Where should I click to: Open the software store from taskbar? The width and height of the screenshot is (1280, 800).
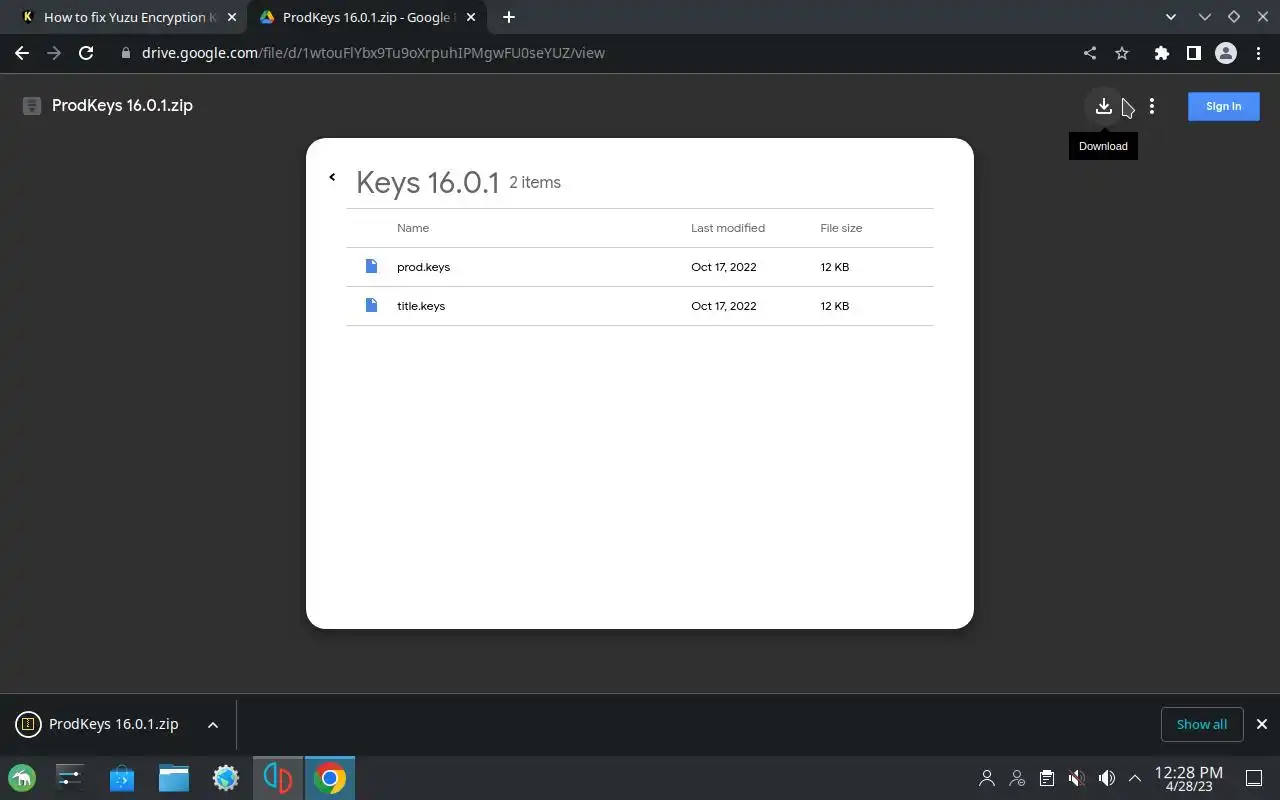[122, 777]
